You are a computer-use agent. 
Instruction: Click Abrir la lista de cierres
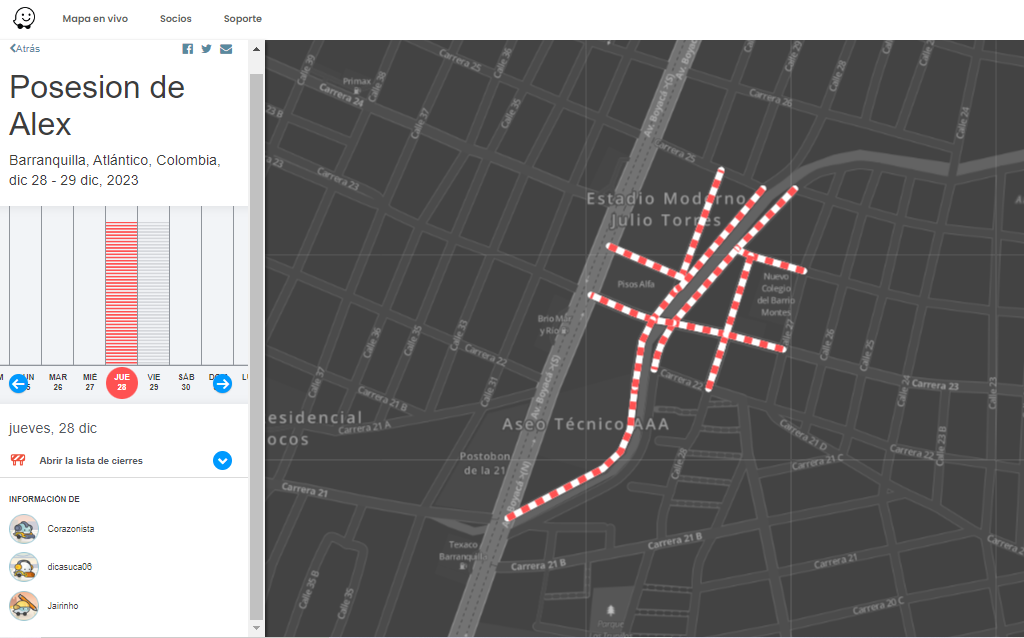pos(91,460)
